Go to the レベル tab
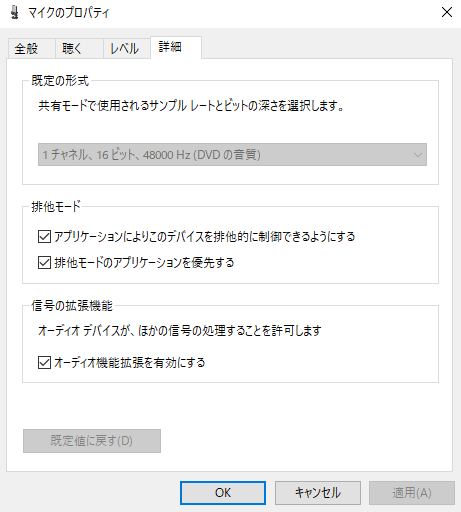 pos(124,49)
